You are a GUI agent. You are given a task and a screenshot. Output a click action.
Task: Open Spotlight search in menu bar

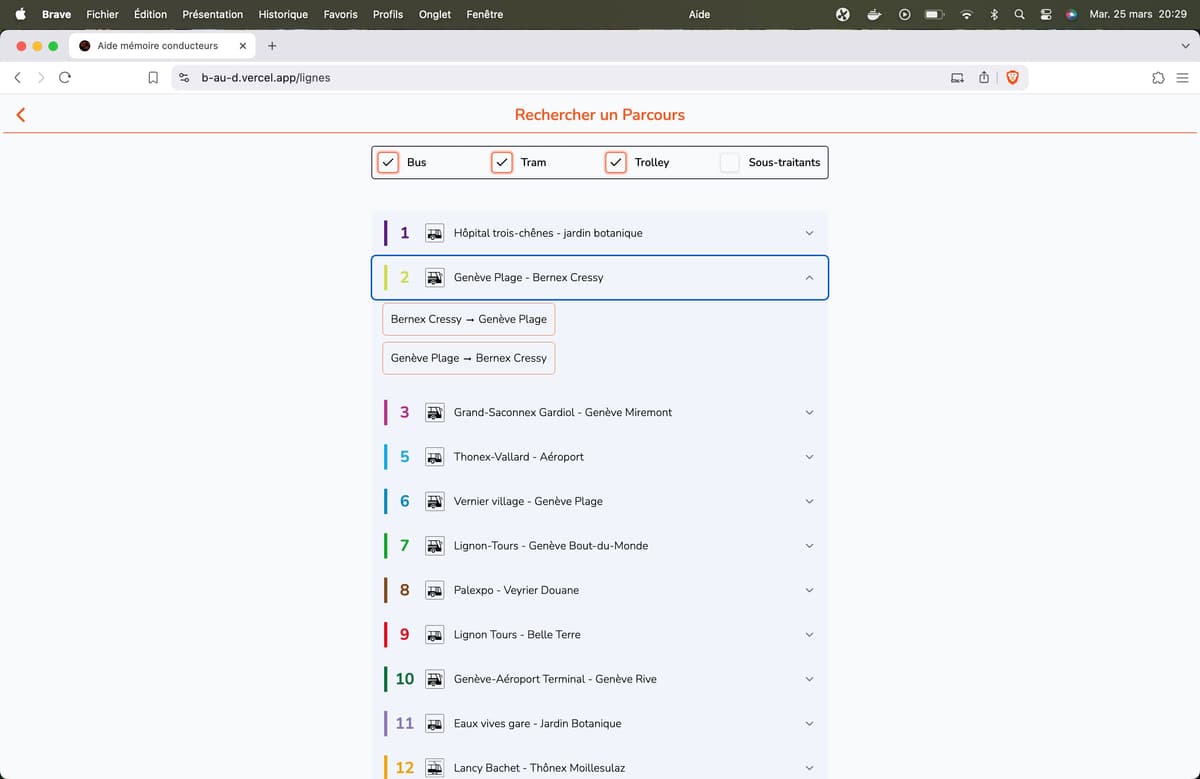click(1019, 14)
